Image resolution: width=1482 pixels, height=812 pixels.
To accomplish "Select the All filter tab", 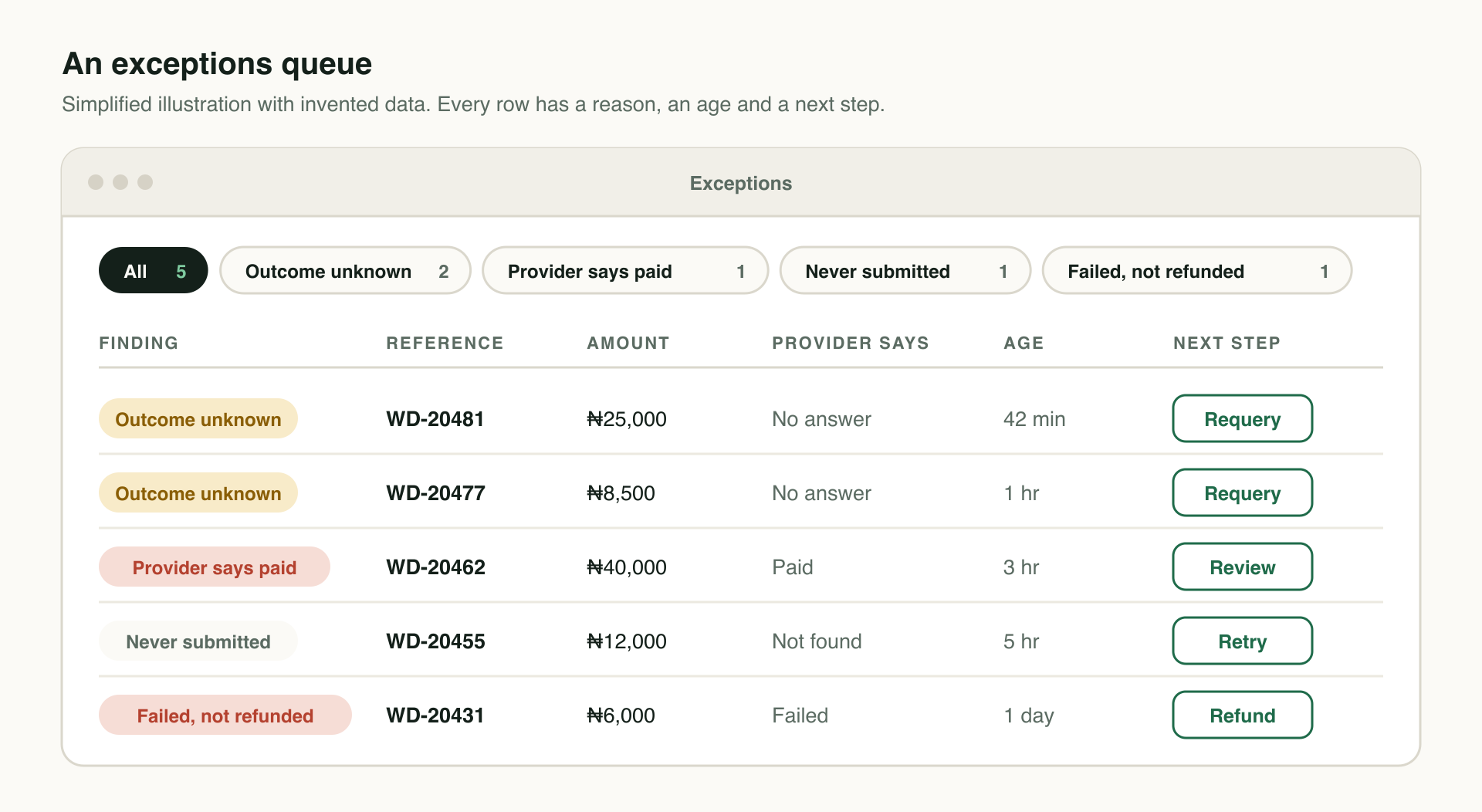I will click(x=153, y=271).
